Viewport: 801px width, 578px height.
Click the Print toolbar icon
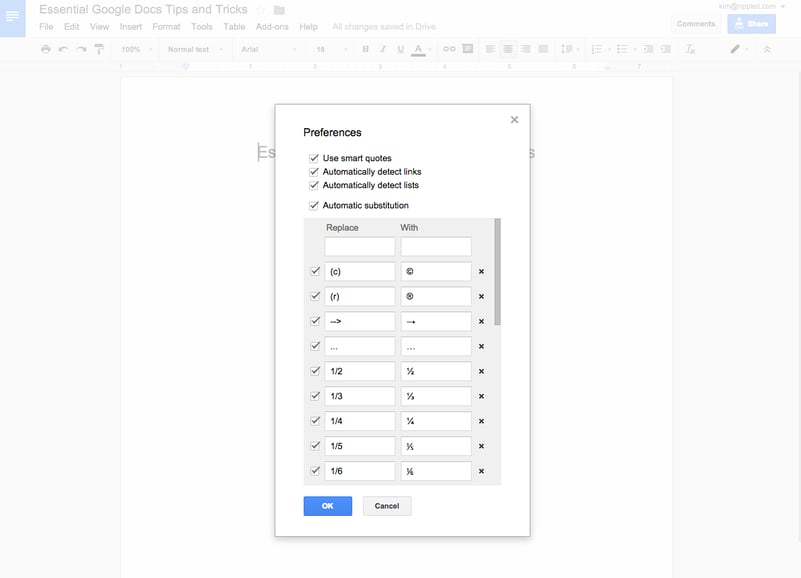click(x=46, y=49)
